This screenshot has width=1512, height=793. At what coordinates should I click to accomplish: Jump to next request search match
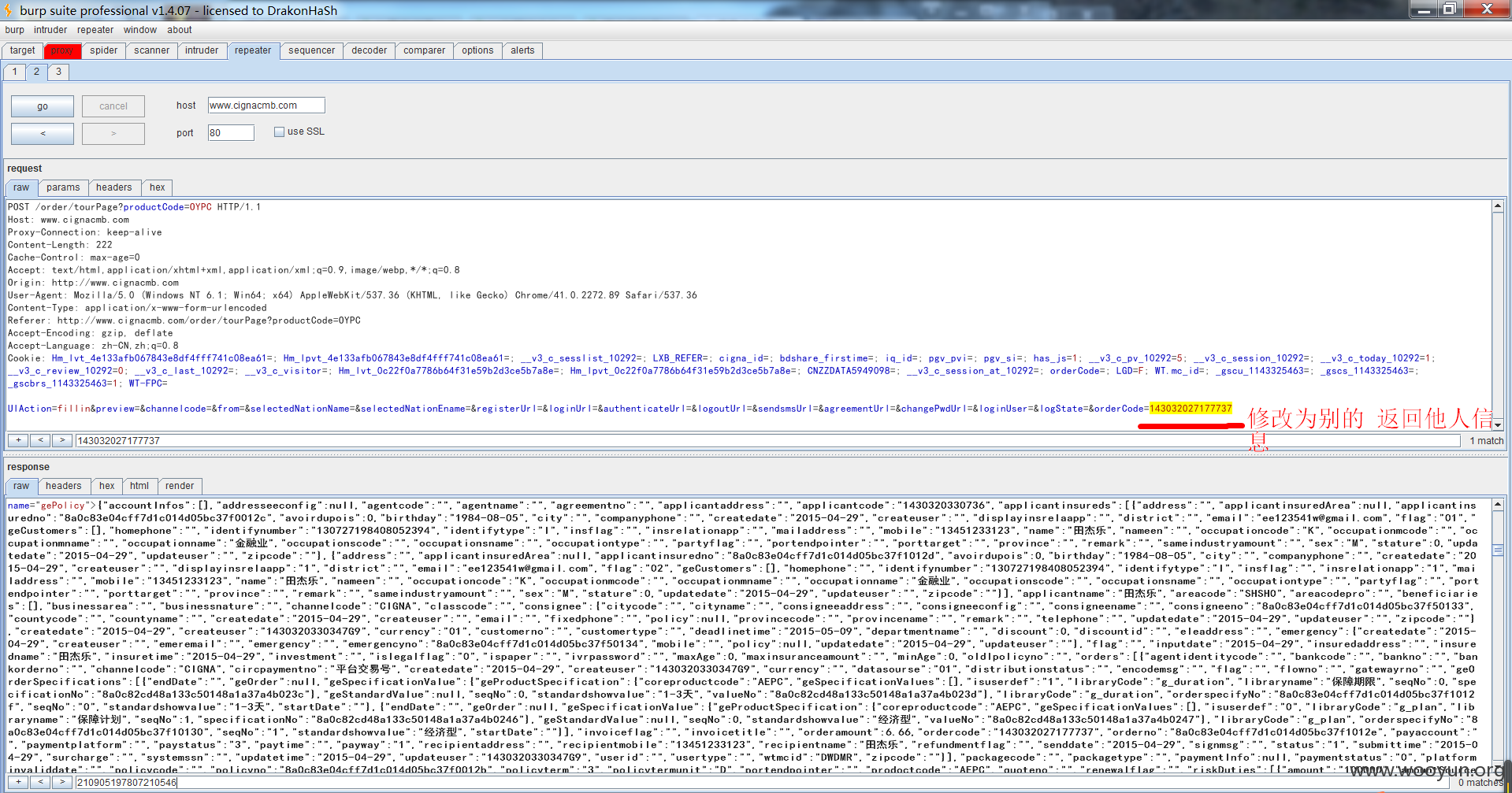click(62, 440)
